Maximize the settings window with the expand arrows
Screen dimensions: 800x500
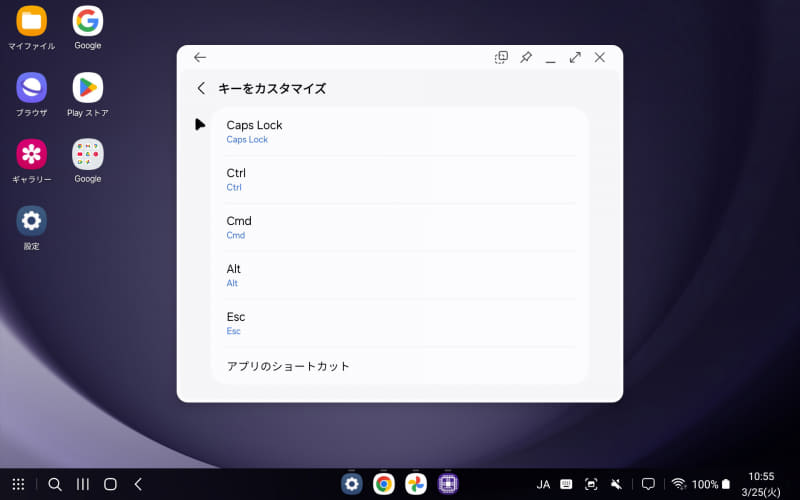click(x=575, y=58)
